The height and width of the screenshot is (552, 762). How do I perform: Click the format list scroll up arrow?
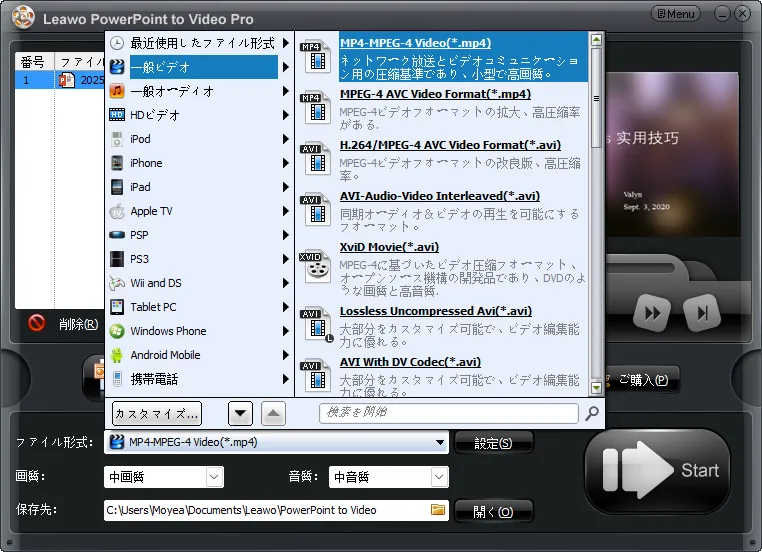[596, 40]
